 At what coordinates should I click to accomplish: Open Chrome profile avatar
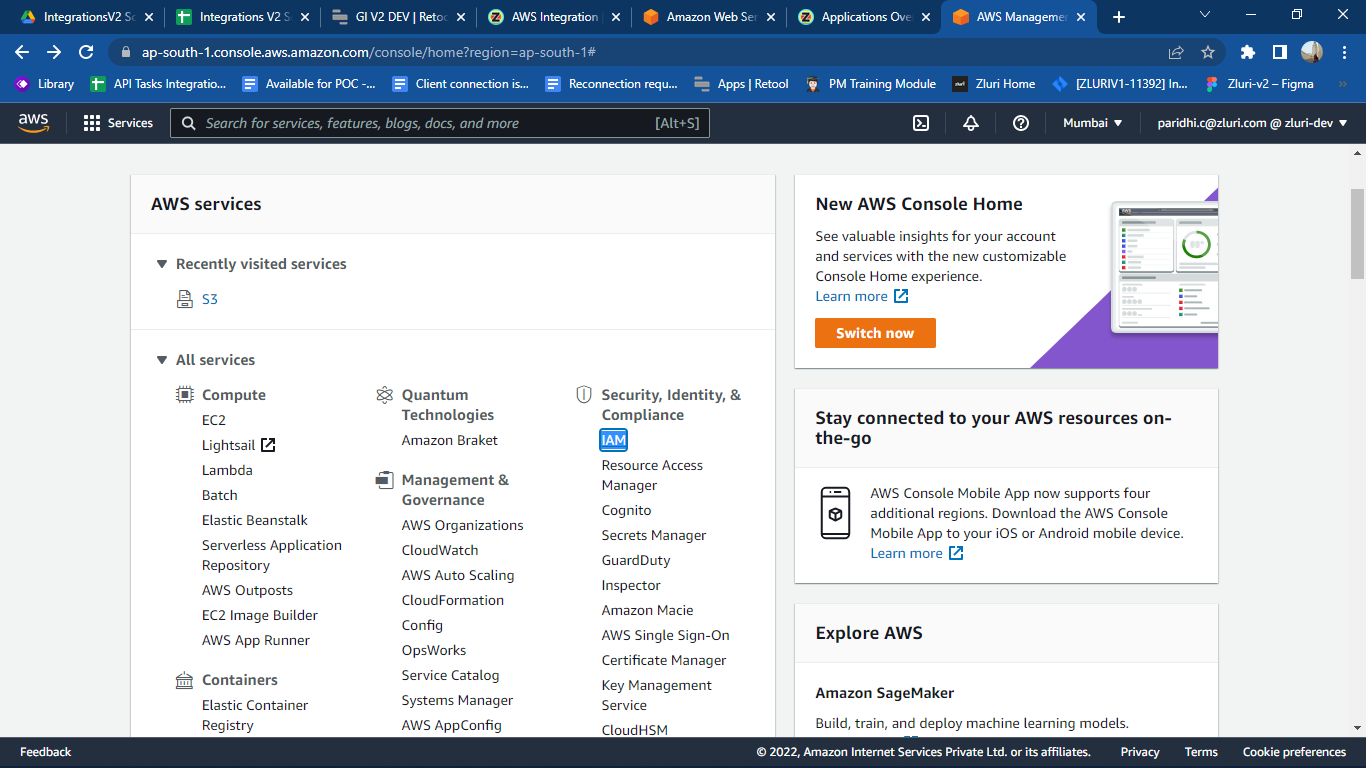pyautogui.click(x=1312, y=52)
